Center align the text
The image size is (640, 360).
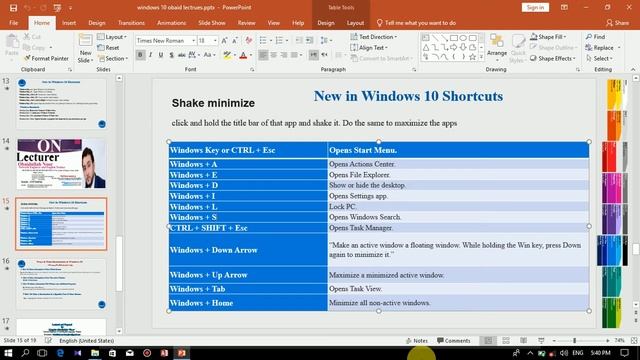click(x=273, y=55)
